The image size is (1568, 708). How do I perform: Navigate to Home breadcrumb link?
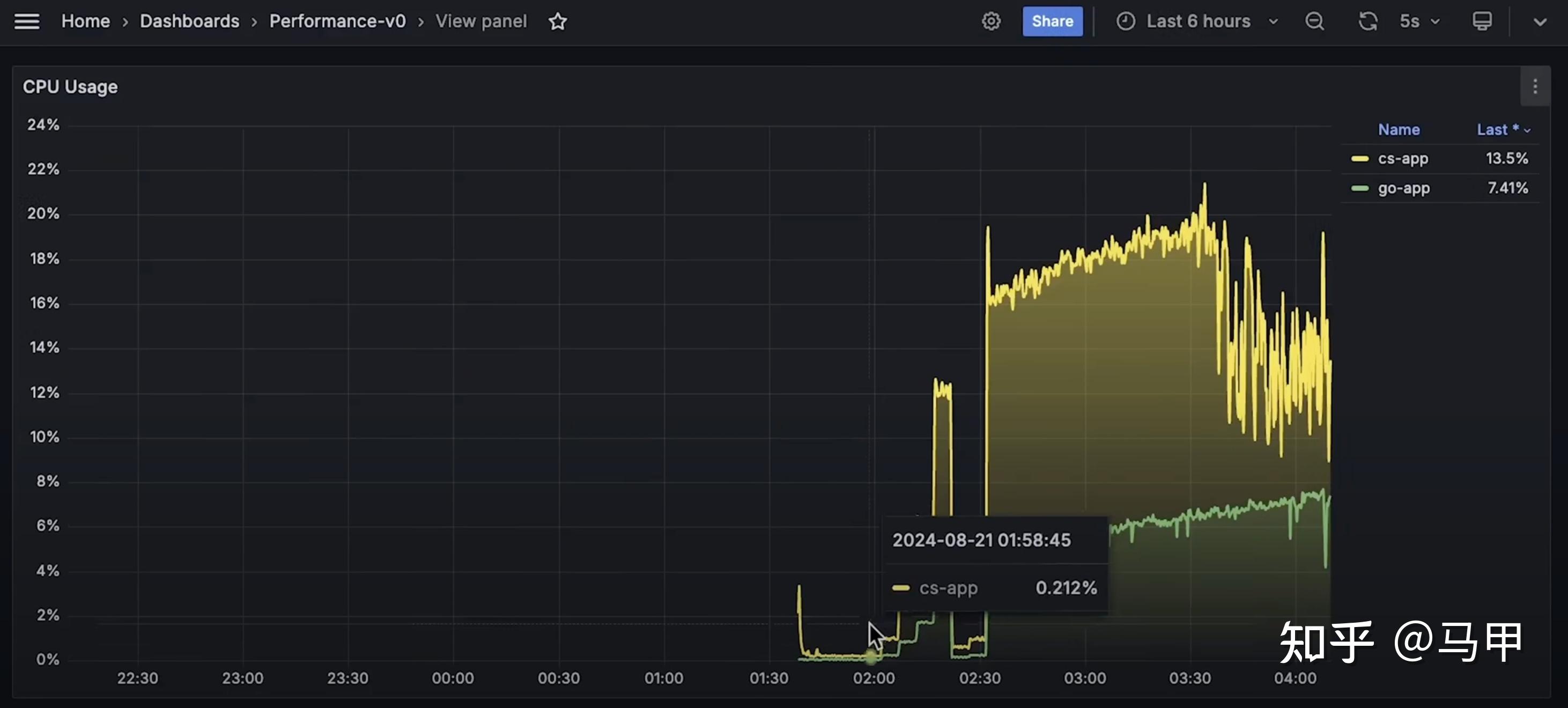tap(86, 21)
